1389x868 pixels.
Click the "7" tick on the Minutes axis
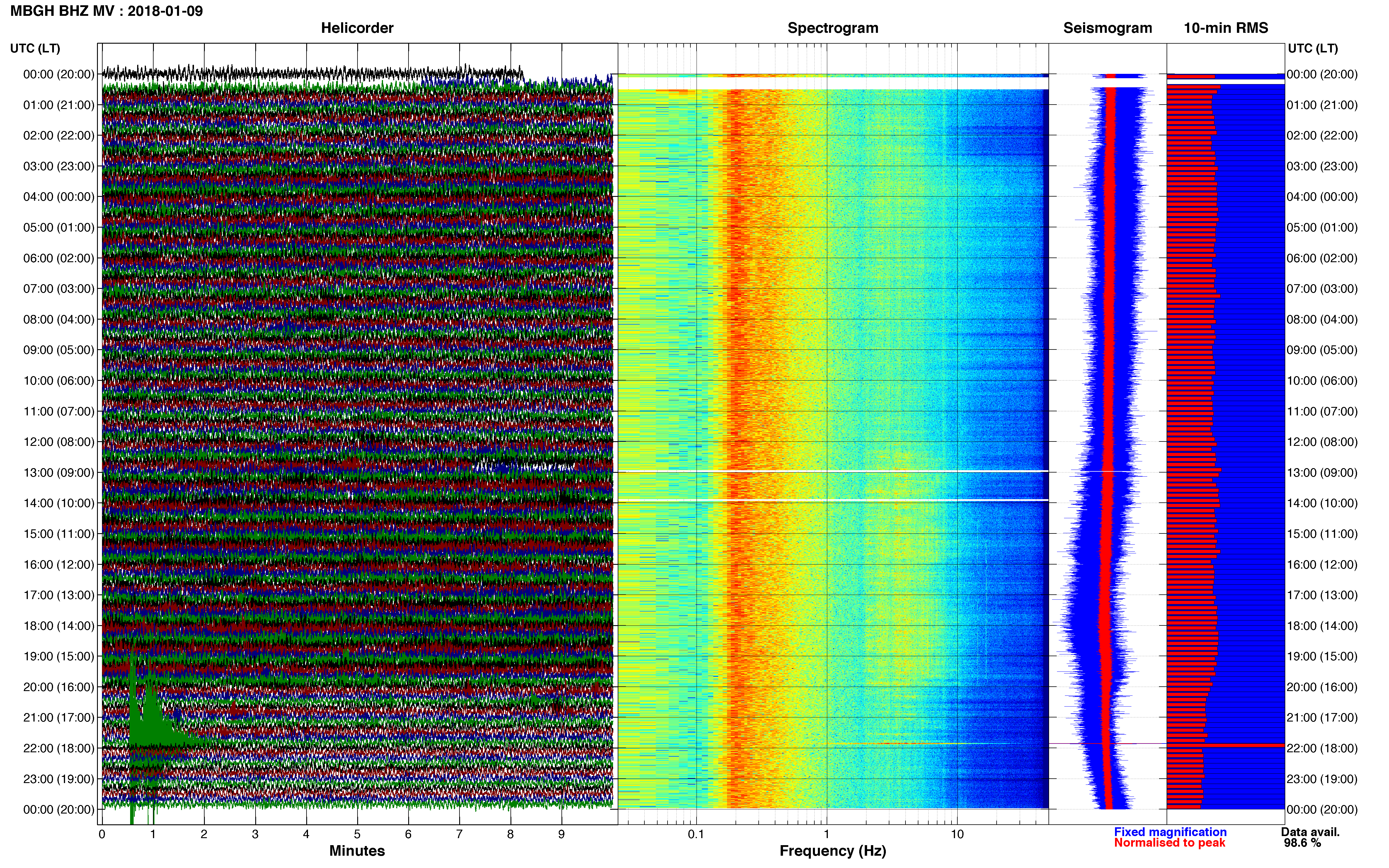point(459,834)
